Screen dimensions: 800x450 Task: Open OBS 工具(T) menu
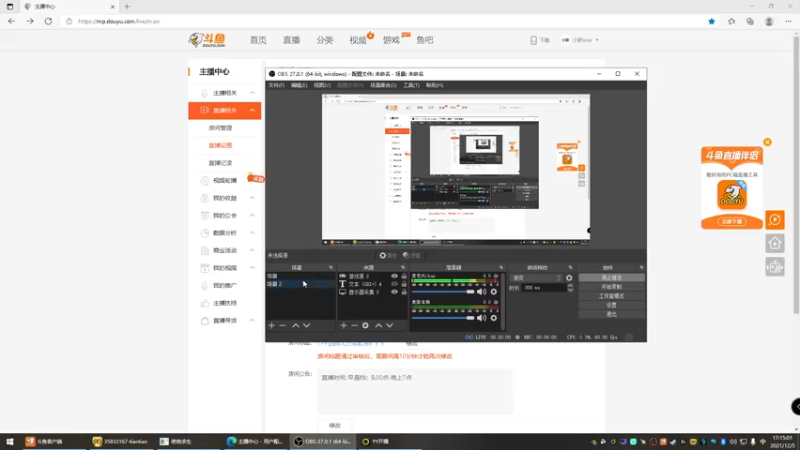(411, 85)
